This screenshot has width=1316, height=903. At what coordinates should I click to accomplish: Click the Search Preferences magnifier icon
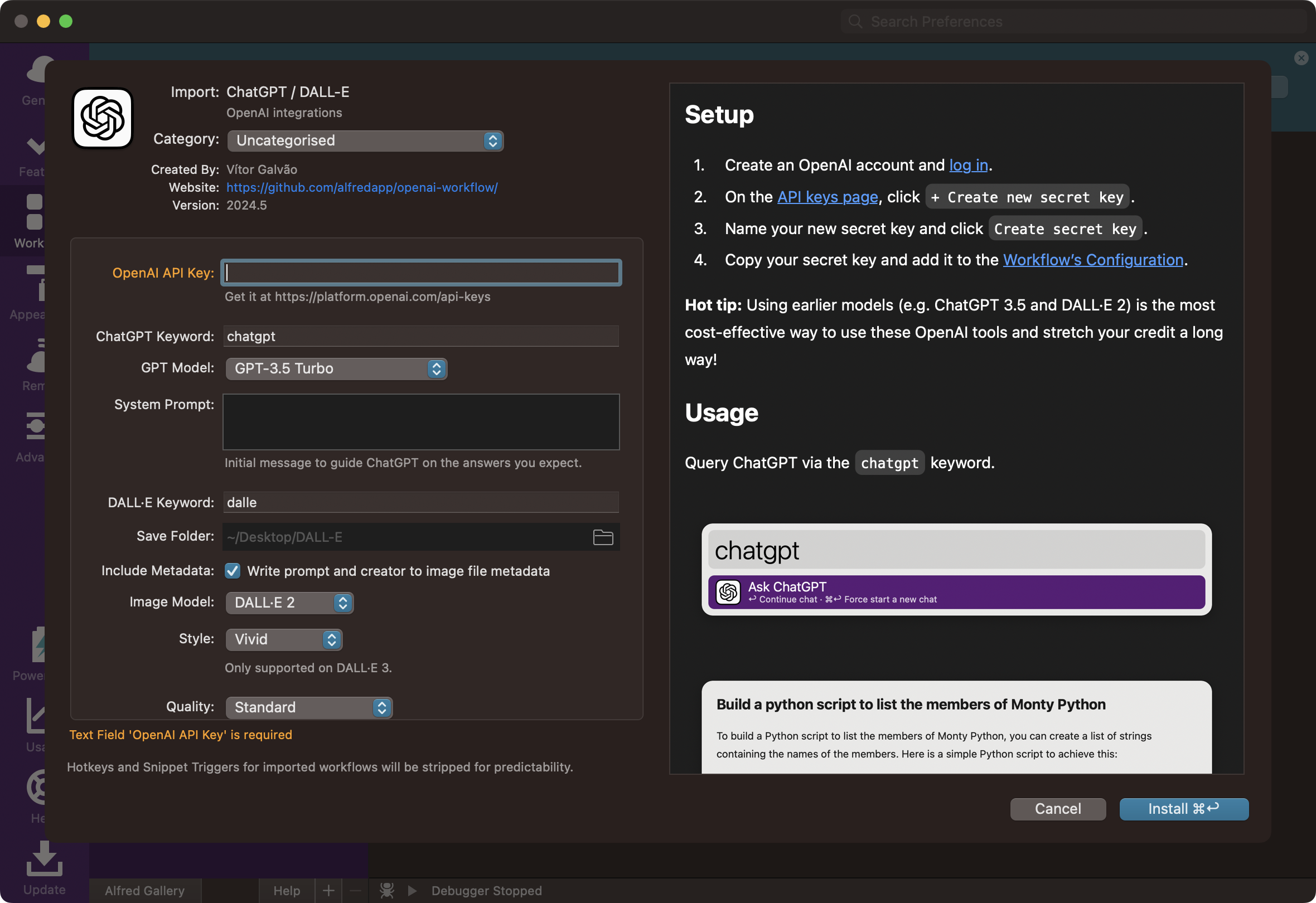[855, 22]
